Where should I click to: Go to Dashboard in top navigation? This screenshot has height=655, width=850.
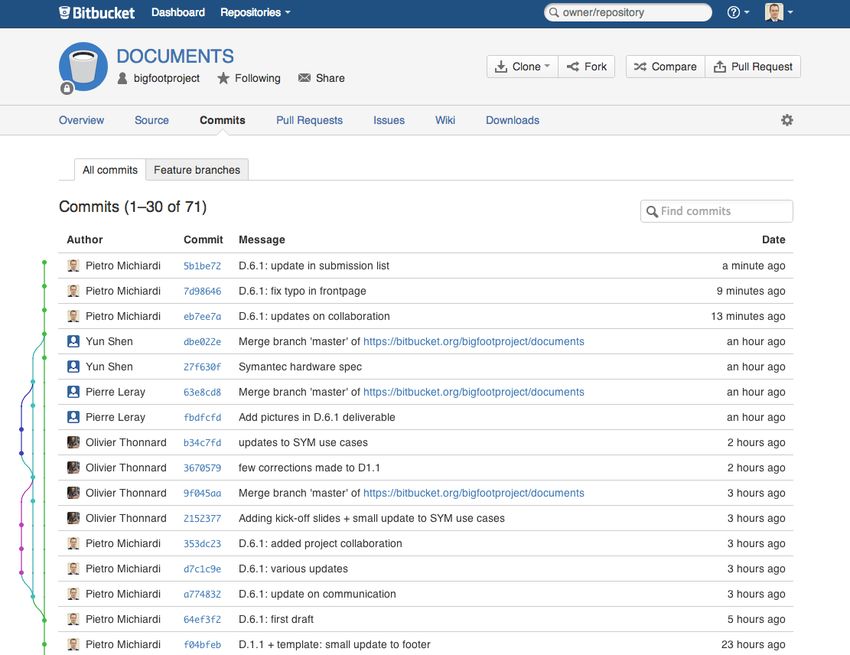click(x=178, y=12)
